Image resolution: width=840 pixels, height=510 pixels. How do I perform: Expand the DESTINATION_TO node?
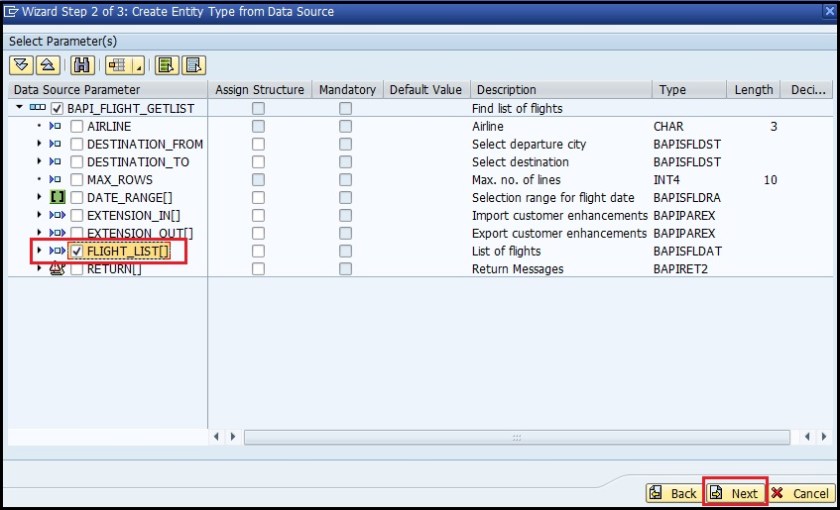point(39,161)
